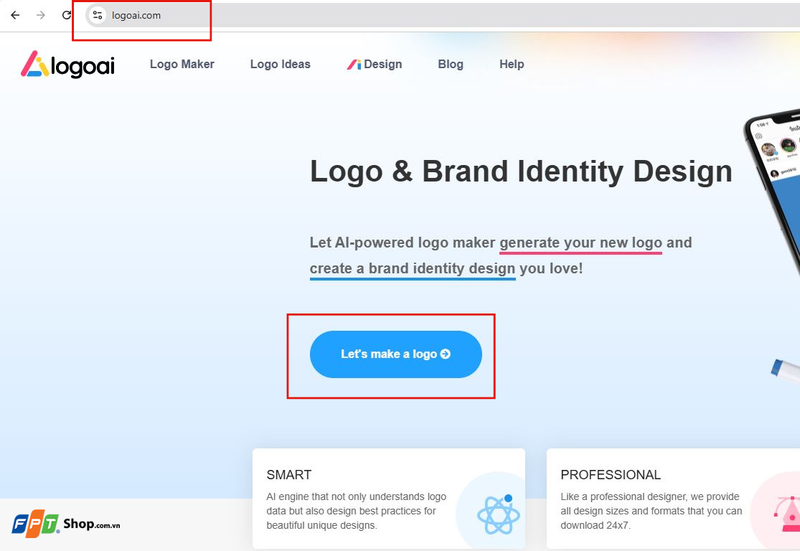This screenshot has height=551, width=800.
Task: Open the Logo Maker menu item
Action: 182,64
